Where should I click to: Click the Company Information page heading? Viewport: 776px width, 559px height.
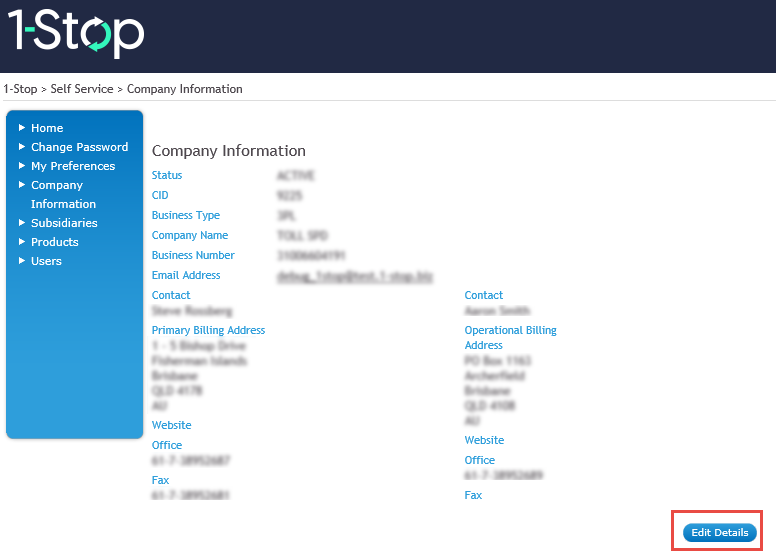click(x=228, y=151)
